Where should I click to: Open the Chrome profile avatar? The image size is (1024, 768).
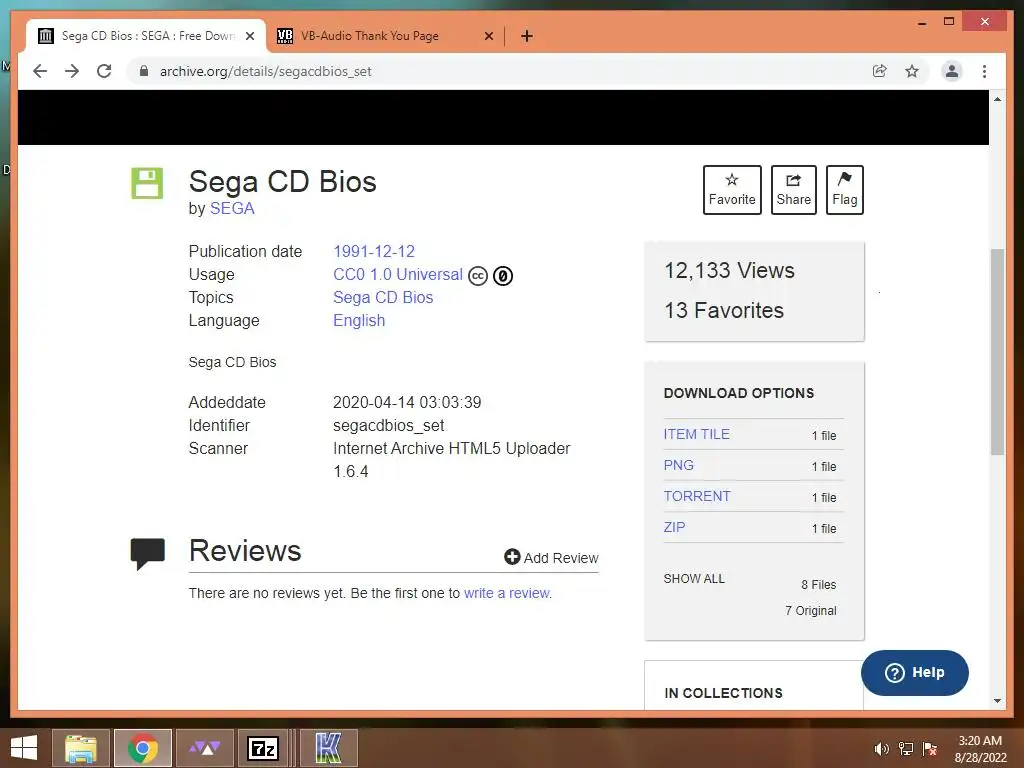click(952, 71)
